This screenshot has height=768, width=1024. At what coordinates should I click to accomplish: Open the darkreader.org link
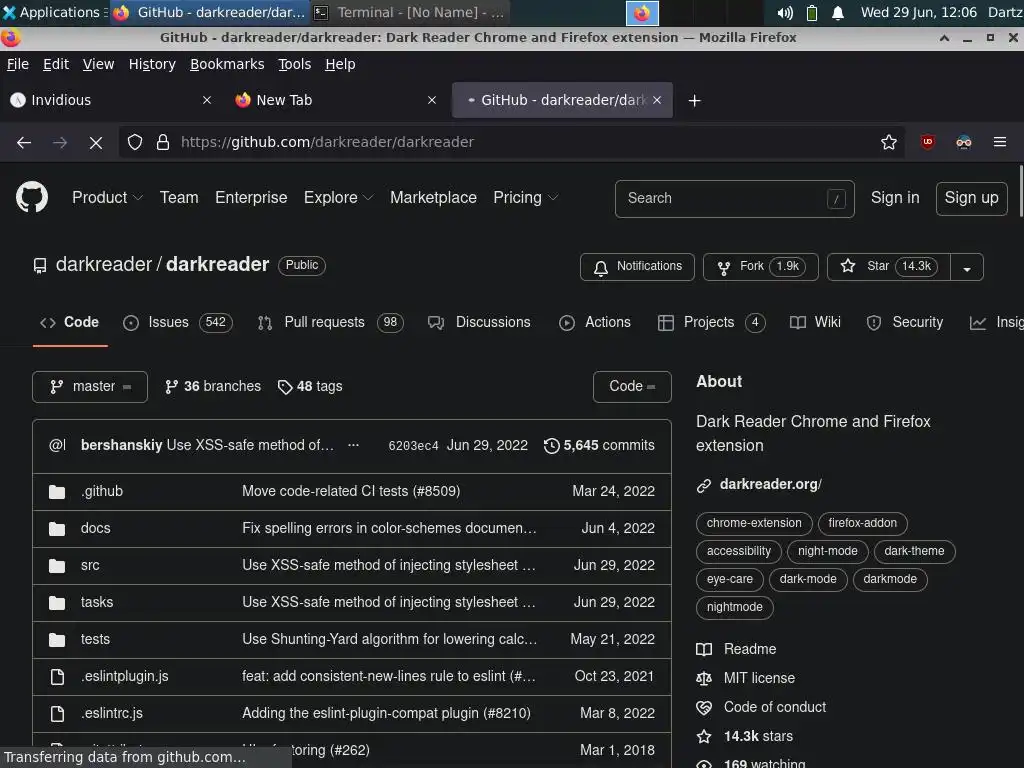click(x=771, y=485)
